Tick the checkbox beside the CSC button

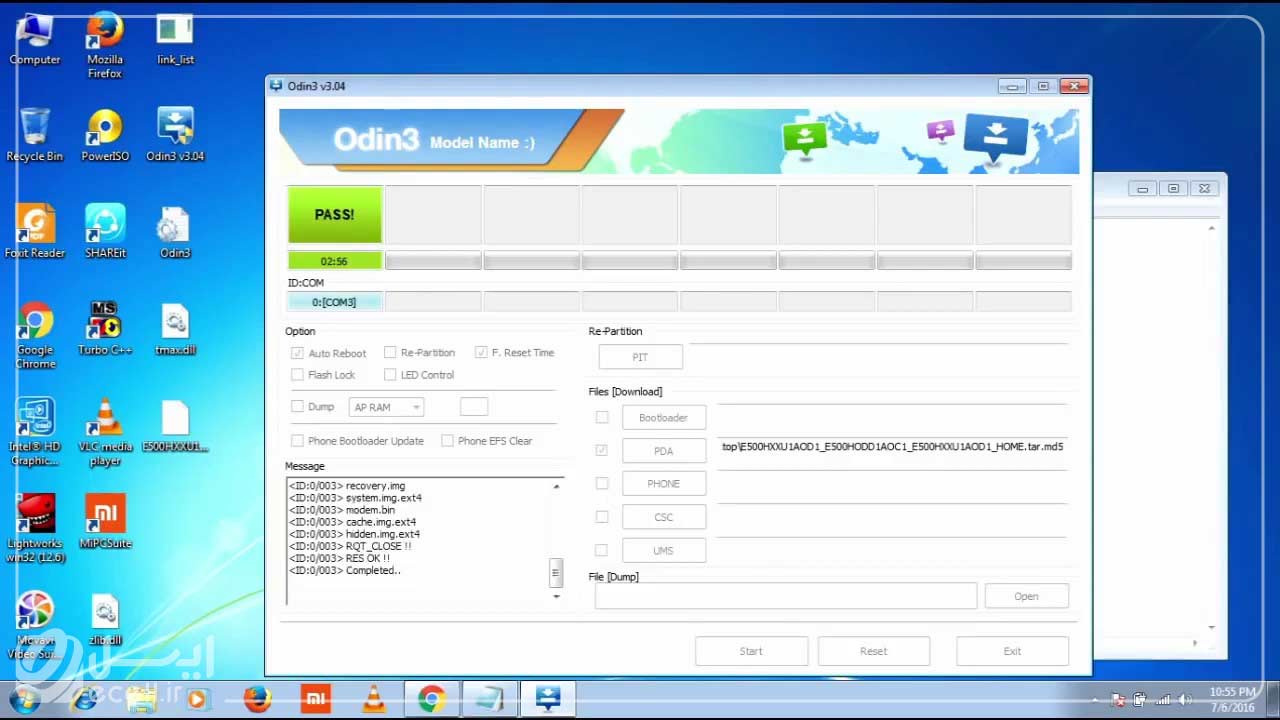[601, 517]
